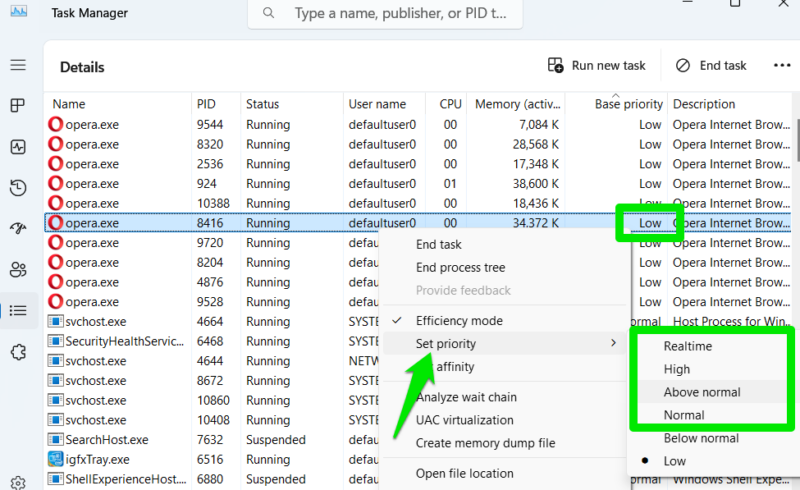Screen dimensions: 800x490
Task: Open the Processes page icon in sidebar
Action: pyautogui.click(x=18, y=106)
